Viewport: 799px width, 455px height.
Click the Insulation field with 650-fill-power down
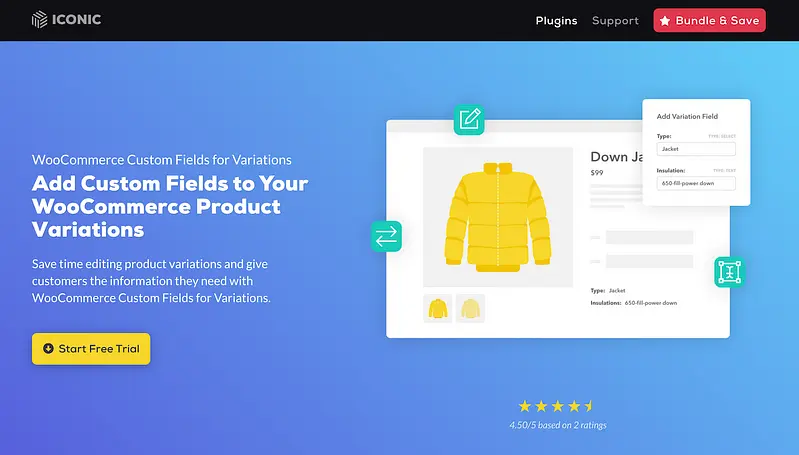click(696, 183)
